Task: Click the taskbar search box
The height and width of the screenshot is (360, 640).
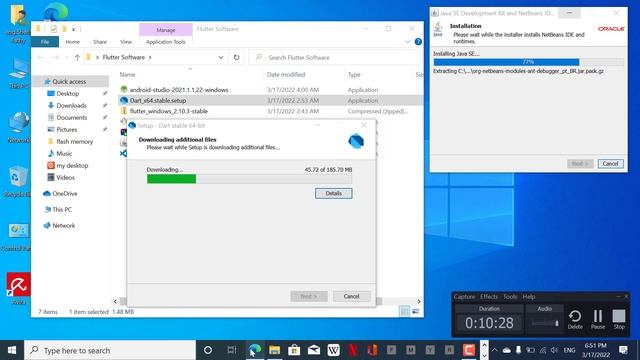Action: 110,350
